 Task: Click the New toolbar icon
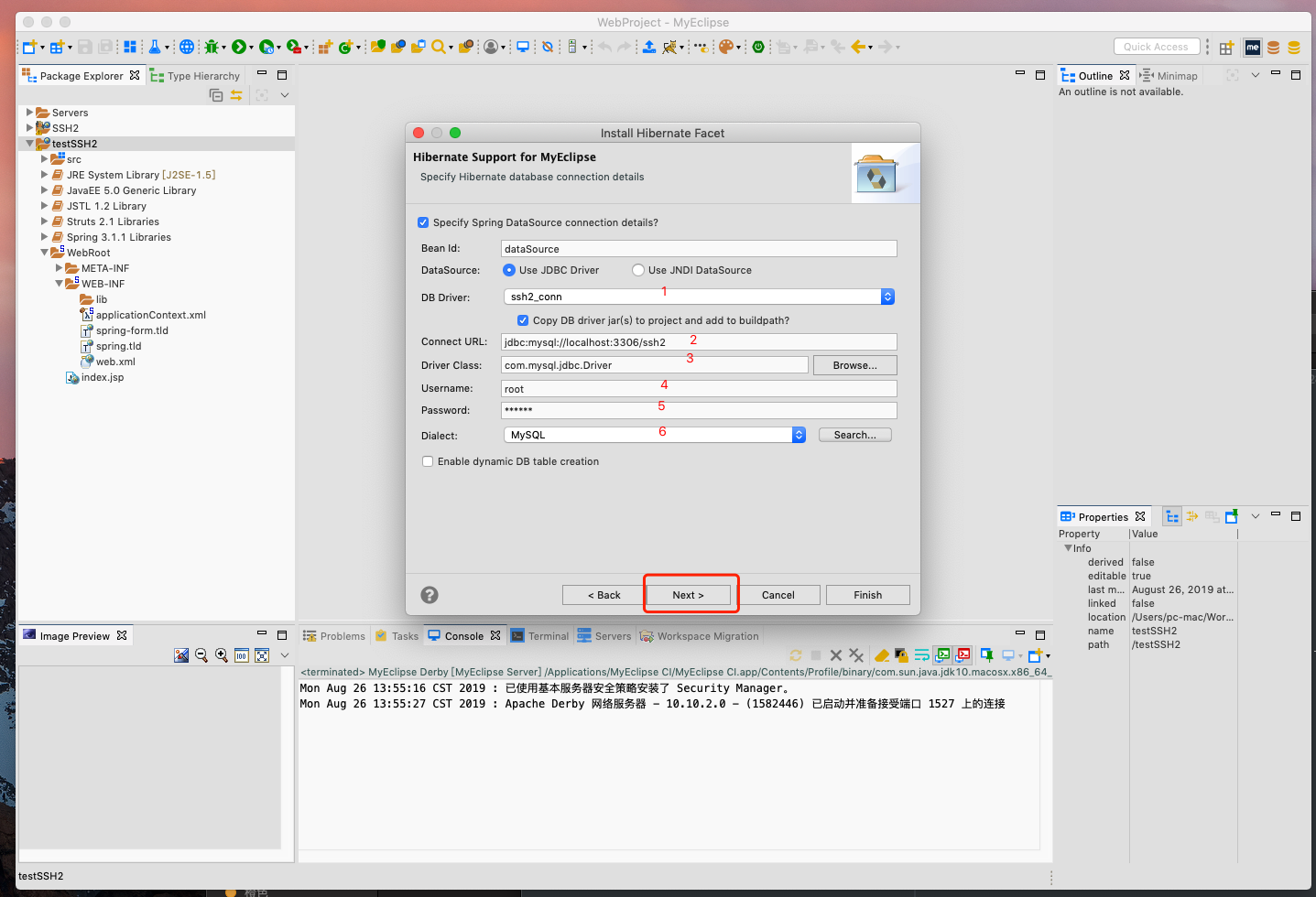(29, 47)
